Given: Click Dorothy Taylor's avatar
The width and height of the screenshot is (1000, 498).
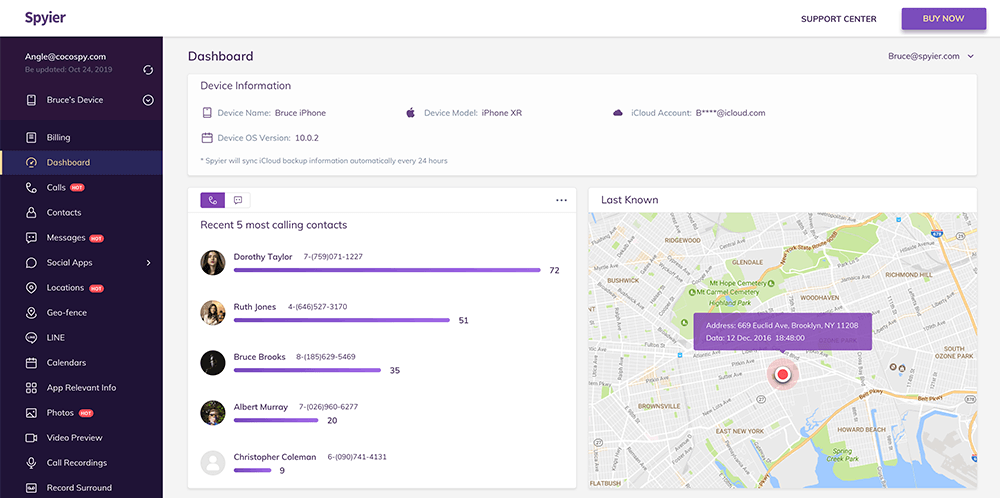Looking at the screenshot, I should (213, 263).
